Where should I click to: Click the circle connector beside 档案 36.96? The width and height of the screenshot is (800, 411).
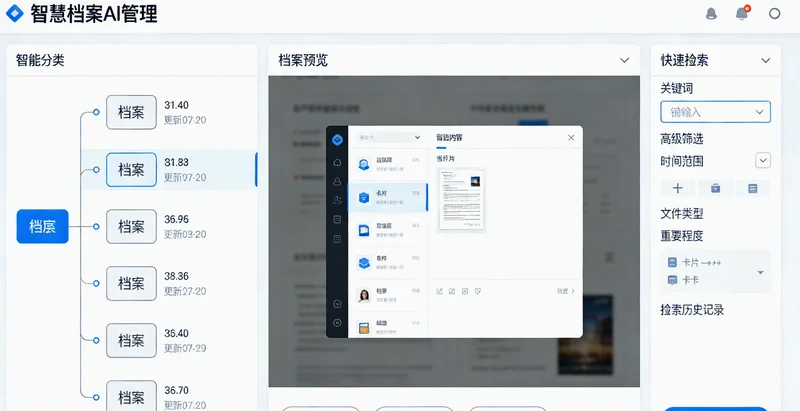tap(96, 226)
